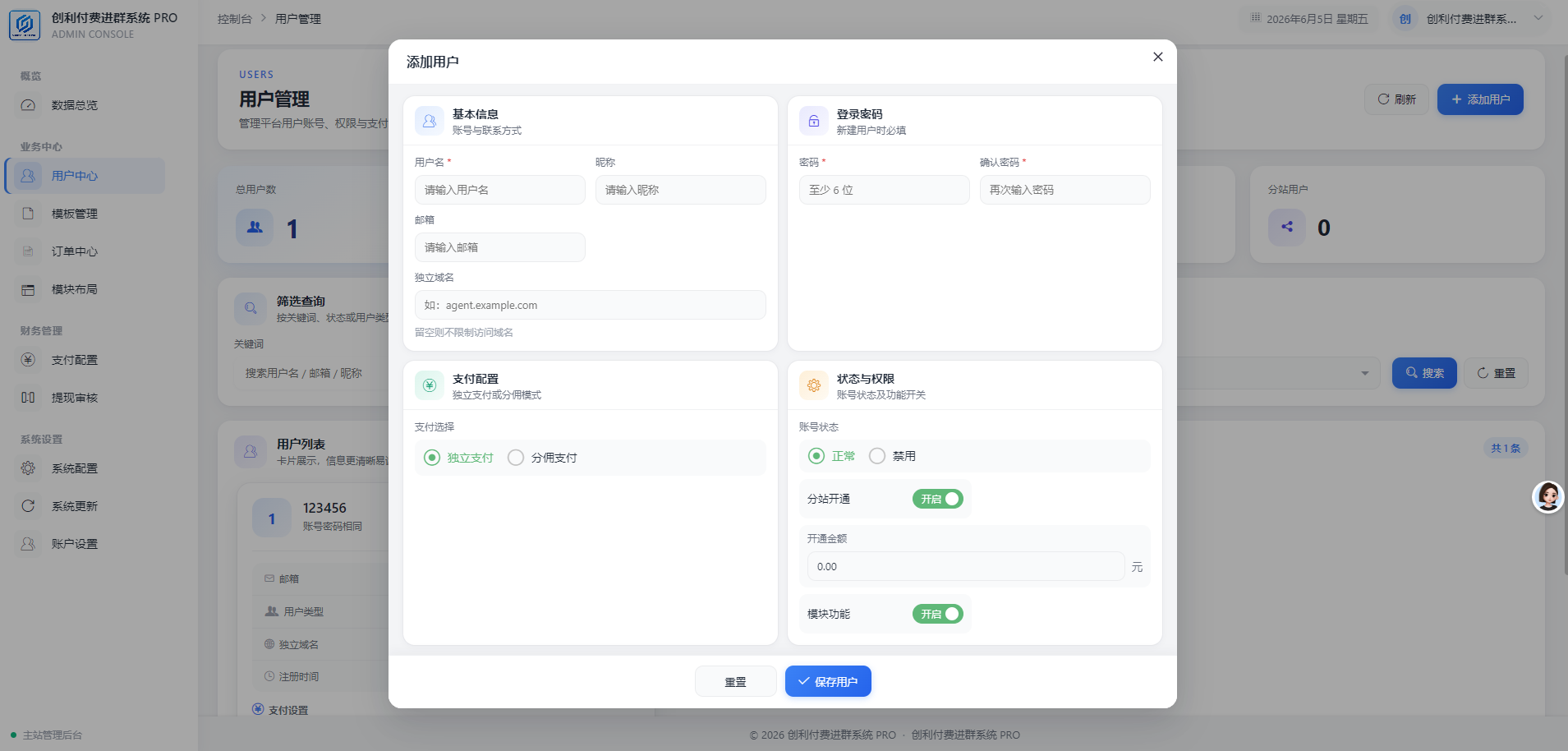Click the 模块布局 layout icon
1568x751 pixels.
[28, 289]
